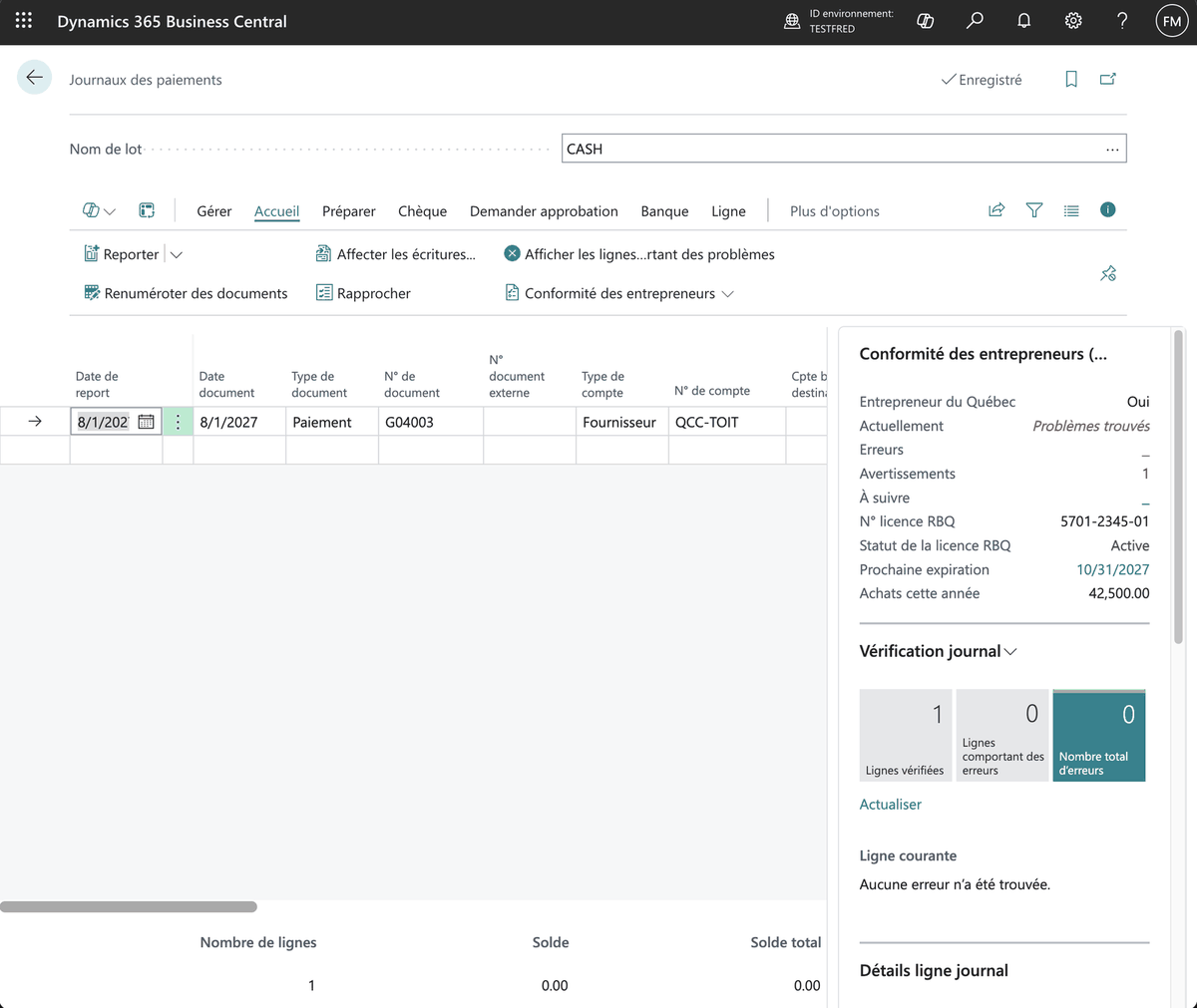
Task: Bookmark this page
Action: 1071,80
